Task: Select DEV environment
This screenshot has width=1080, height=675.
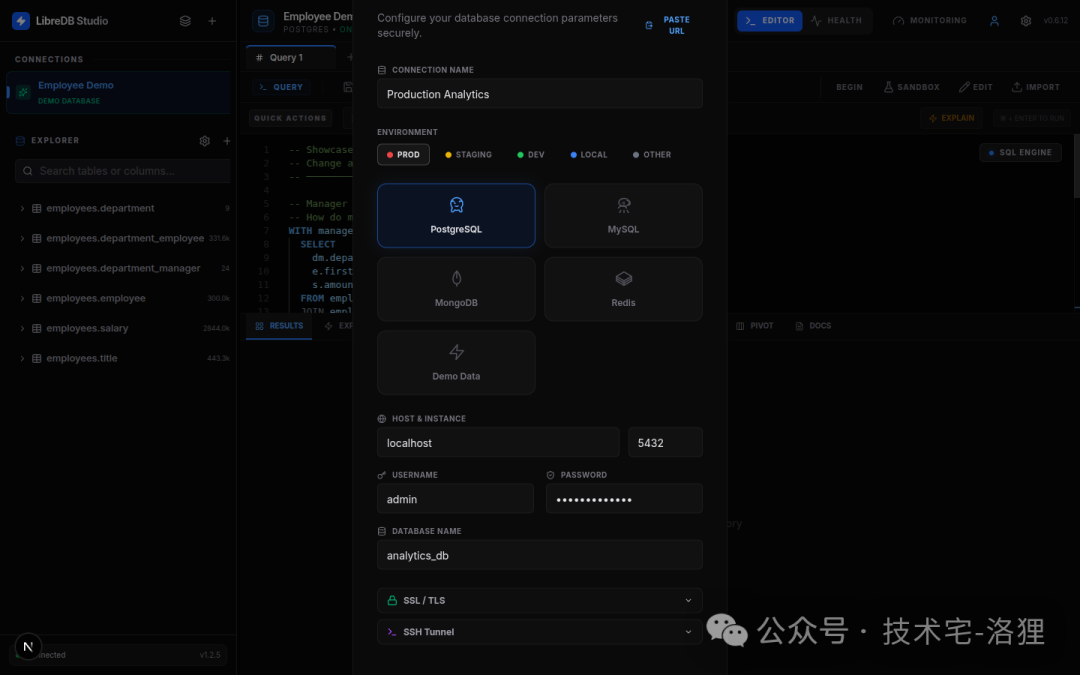Action: 530,155
